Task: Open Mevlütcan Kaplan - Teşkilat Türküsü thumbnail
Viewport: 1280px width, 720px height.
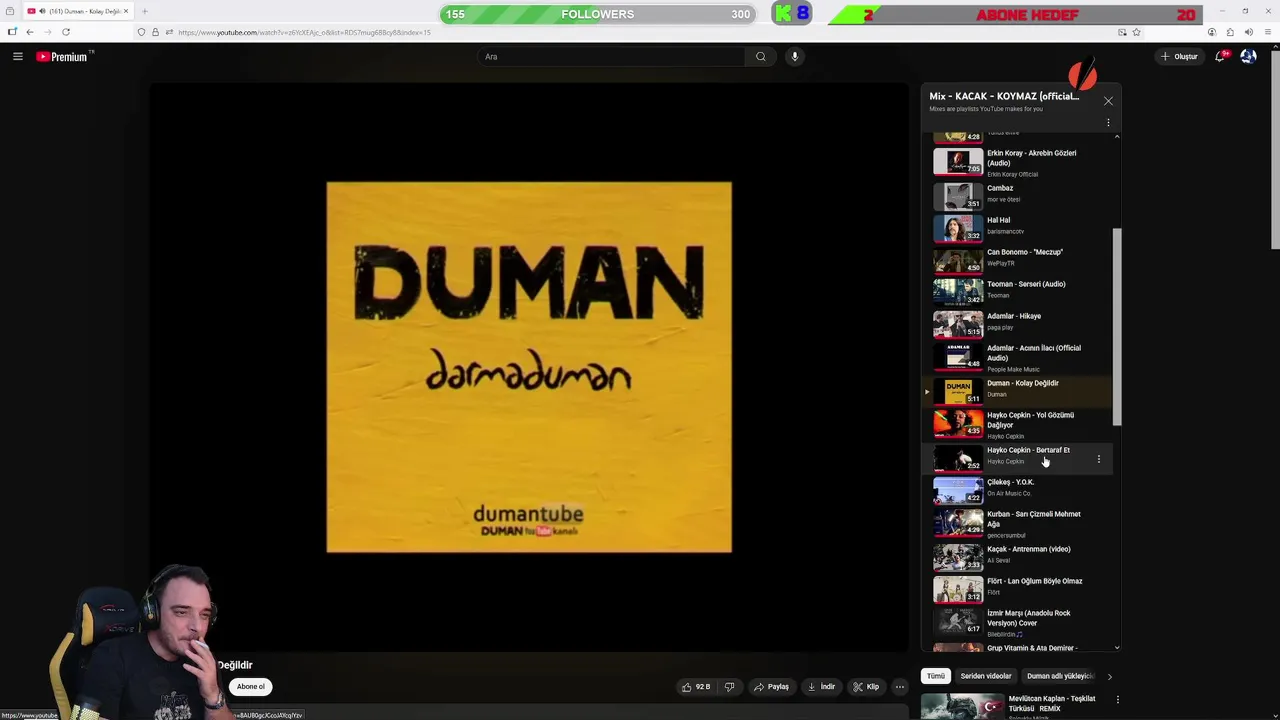Action: tap(962, 706)
